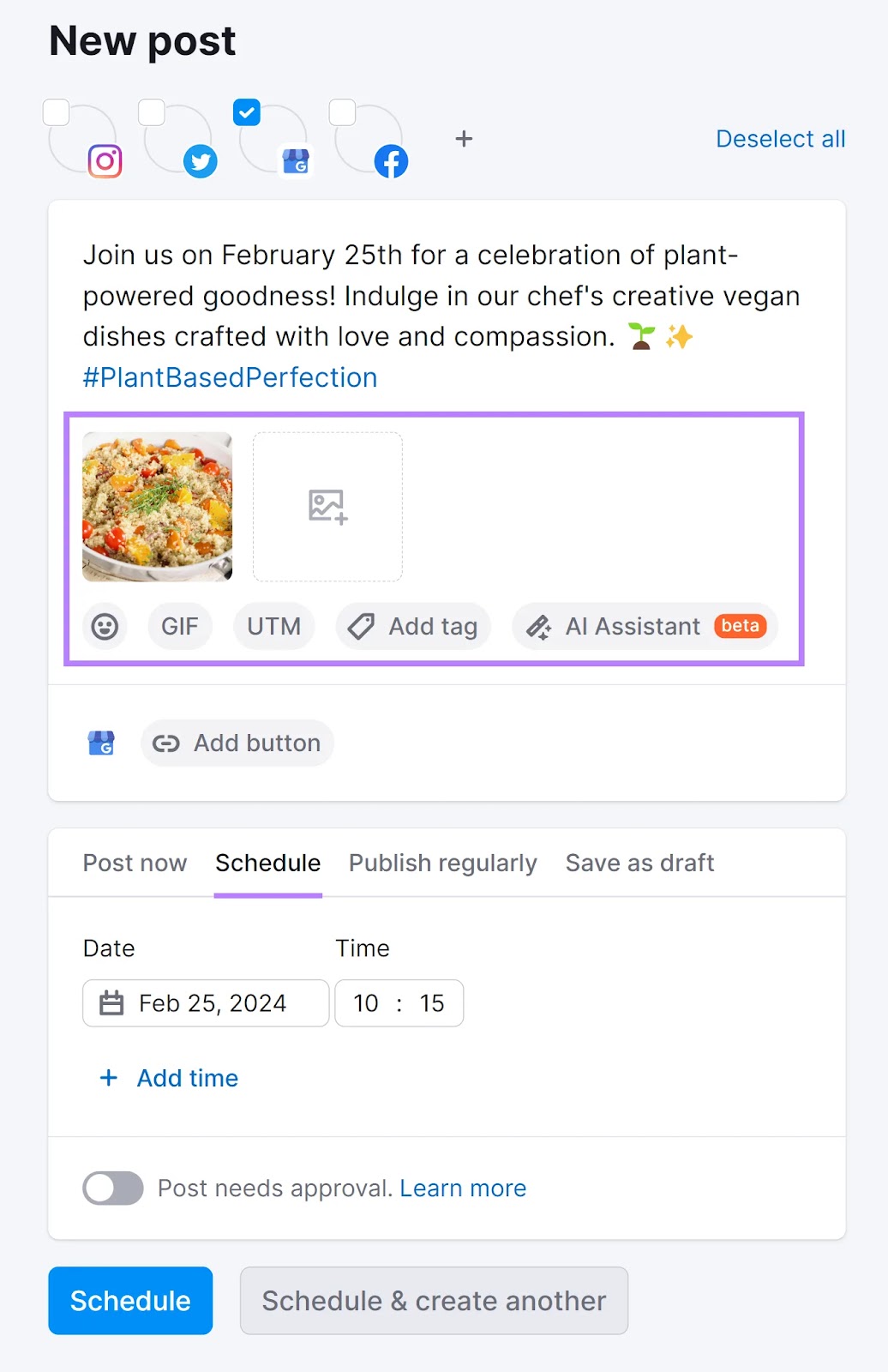Select the Instagram network icon

105,161
